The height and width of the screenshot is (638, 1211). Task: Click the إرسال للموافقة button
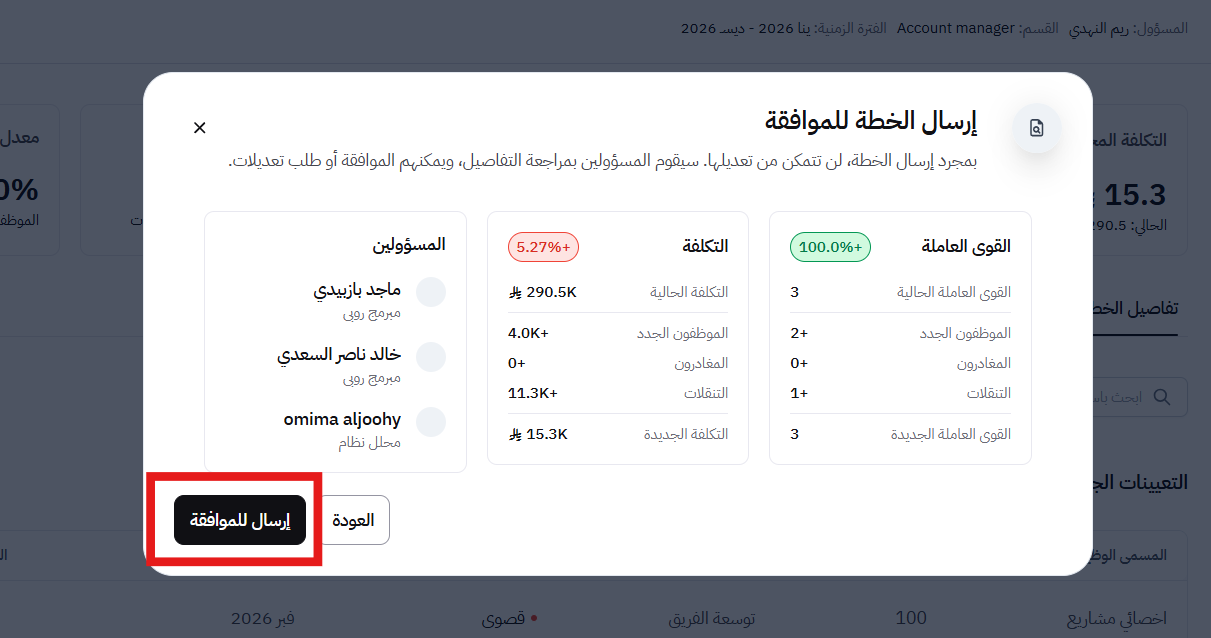coord(240,520)
